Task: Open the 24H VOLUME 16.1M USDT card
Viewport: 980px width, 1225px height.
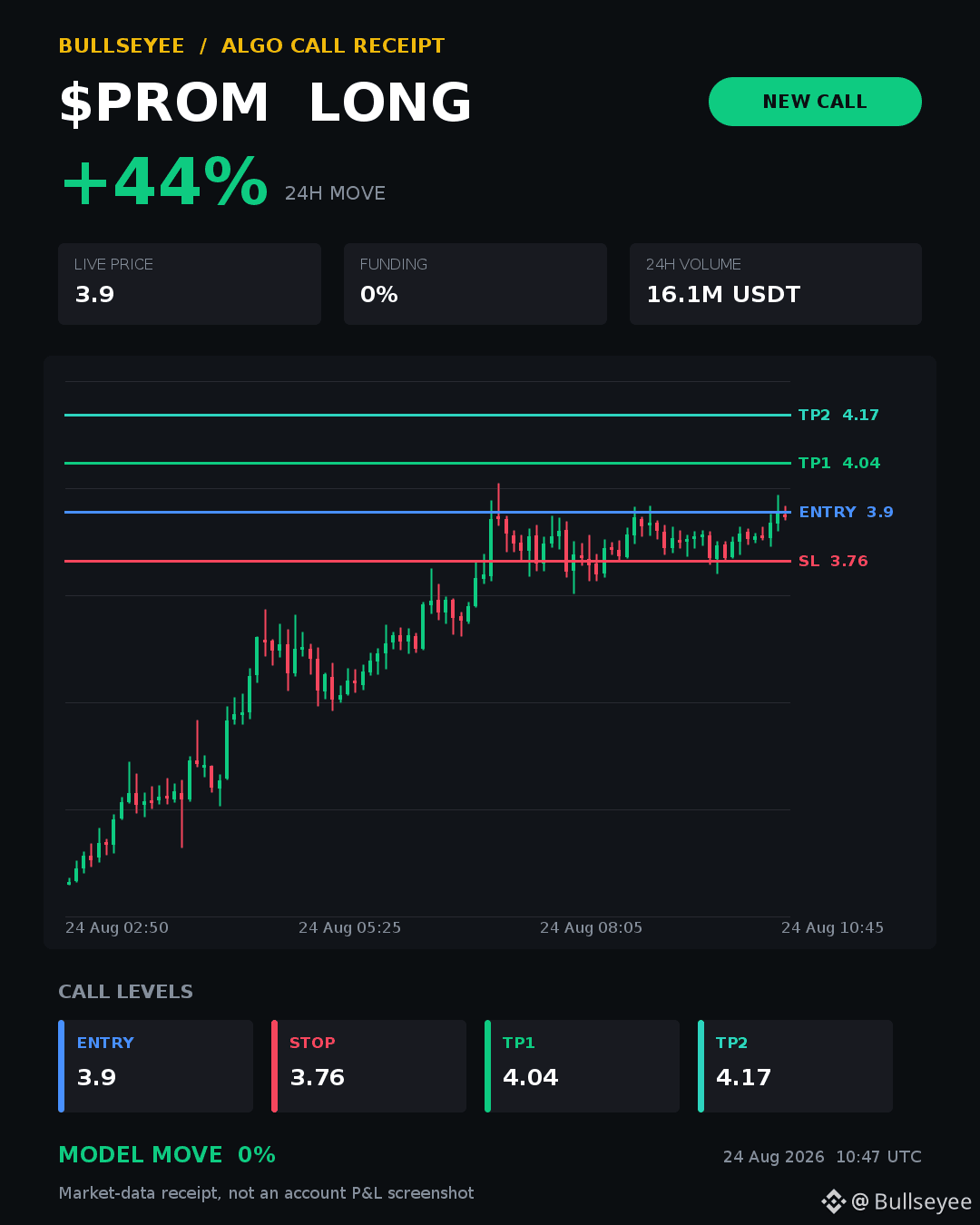Action: [776, 284]
